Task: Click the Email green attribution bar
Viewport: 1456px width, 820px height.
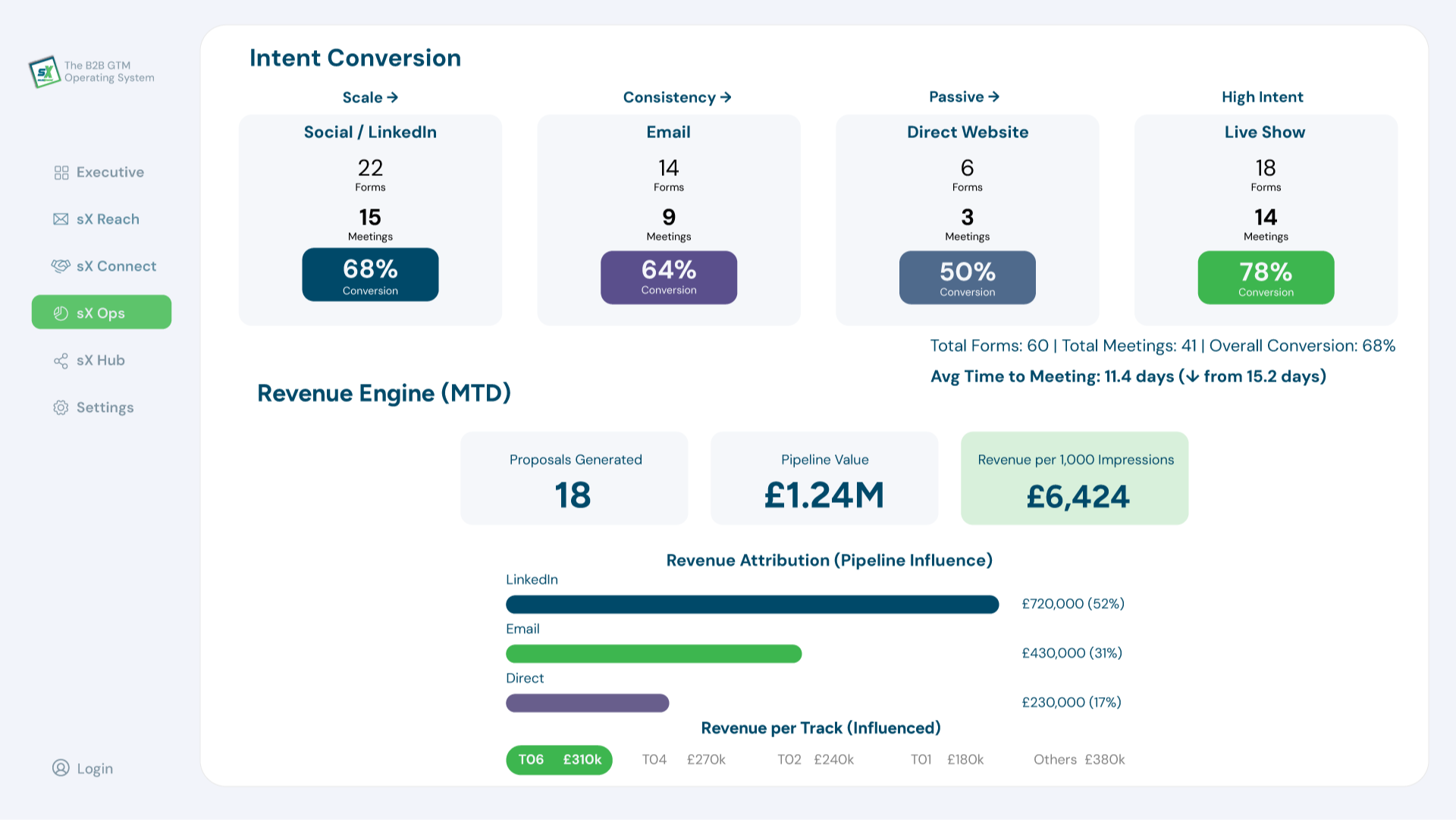Action: click(x=653, y=654)
